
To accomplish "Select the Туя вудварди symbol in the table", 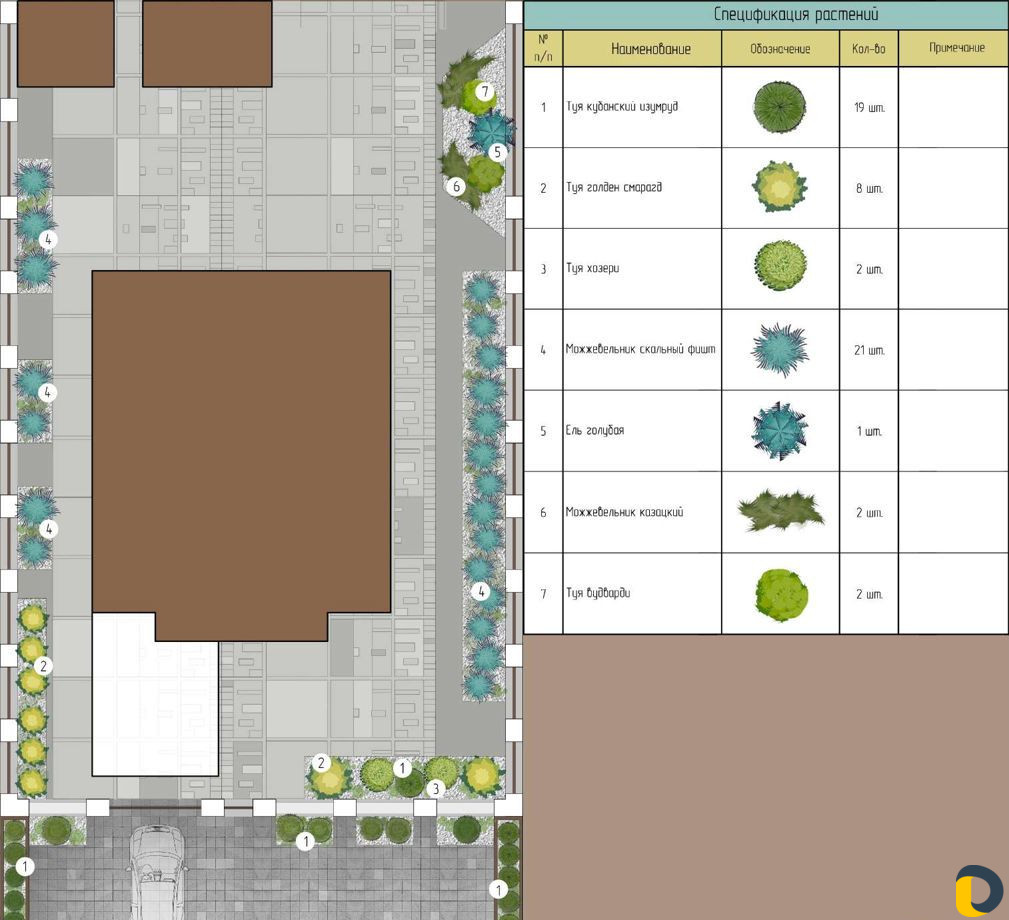I will [x=781, y=594].
